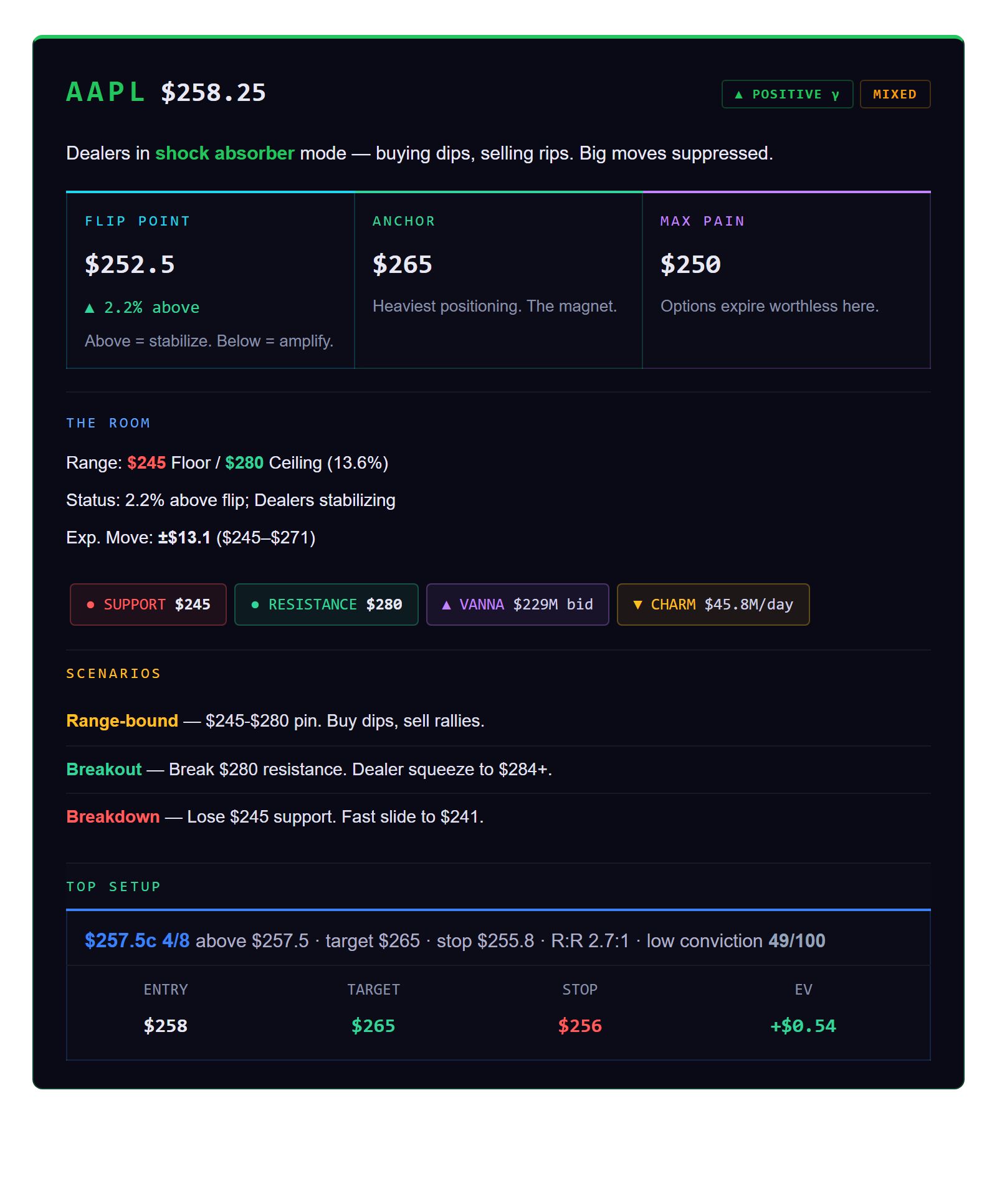Click the triangle icon in POSITIVE badge
The image size is (997, 1204).
[739, 95]
